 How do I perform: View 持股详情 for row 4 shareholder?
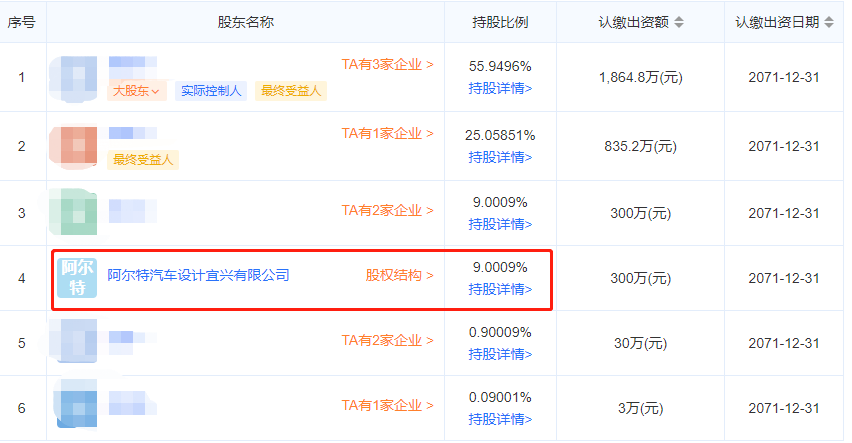[500, 290]
